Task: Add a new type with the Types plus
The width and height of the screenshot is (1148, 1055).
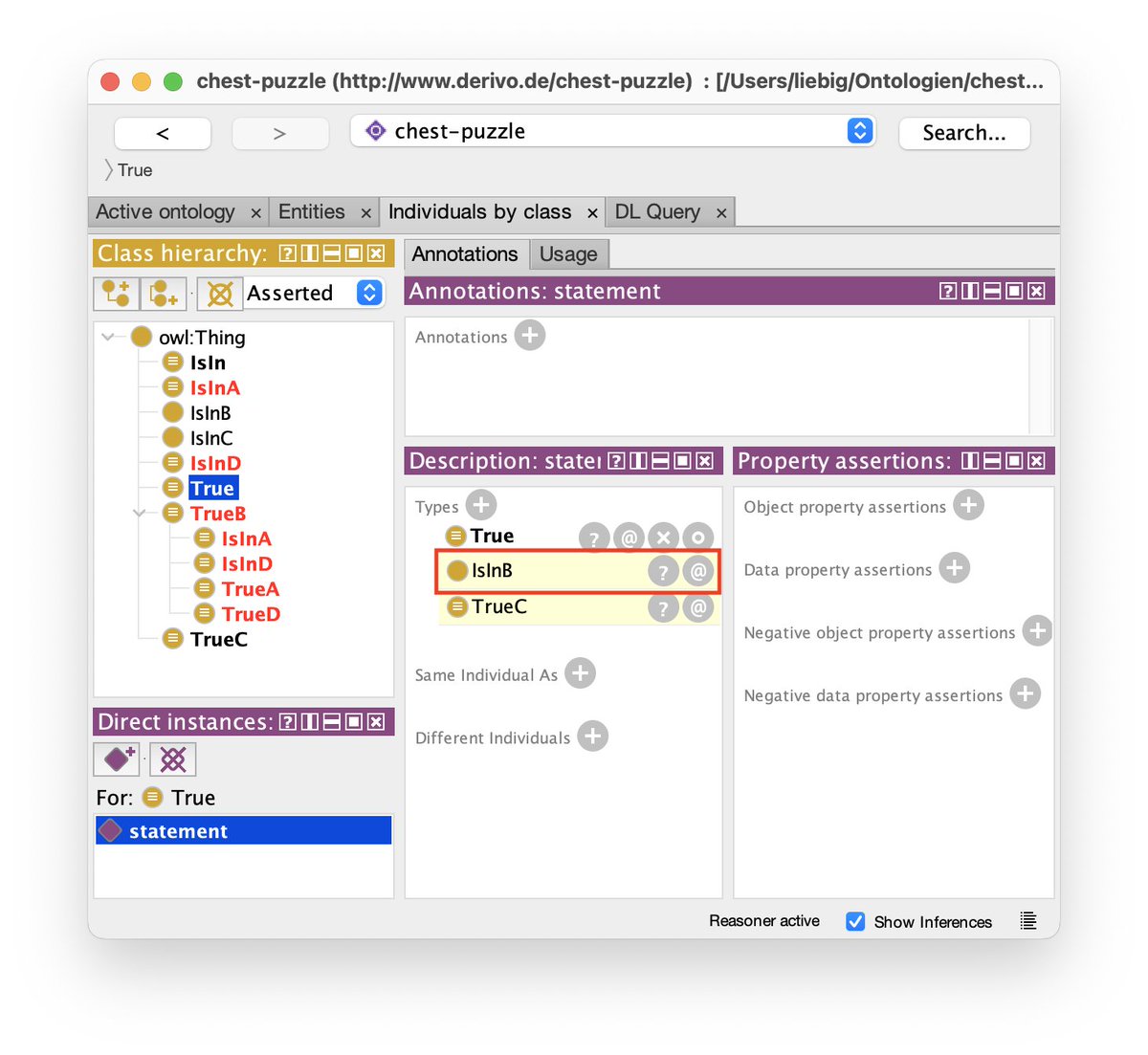Action: tap(481, 505)
